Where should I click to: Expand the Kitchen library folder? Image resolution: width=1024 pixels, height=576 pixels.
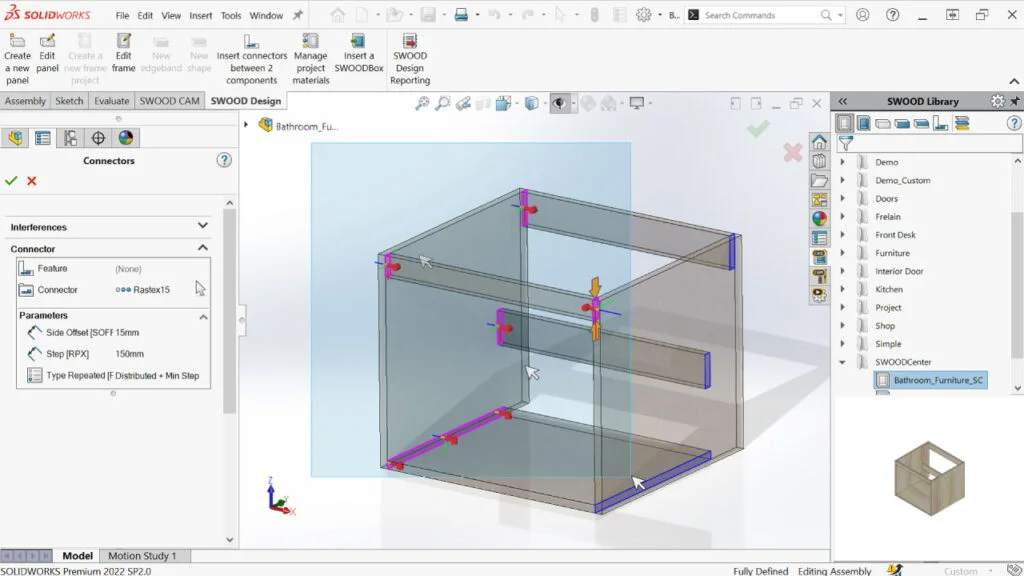[842, 289]
